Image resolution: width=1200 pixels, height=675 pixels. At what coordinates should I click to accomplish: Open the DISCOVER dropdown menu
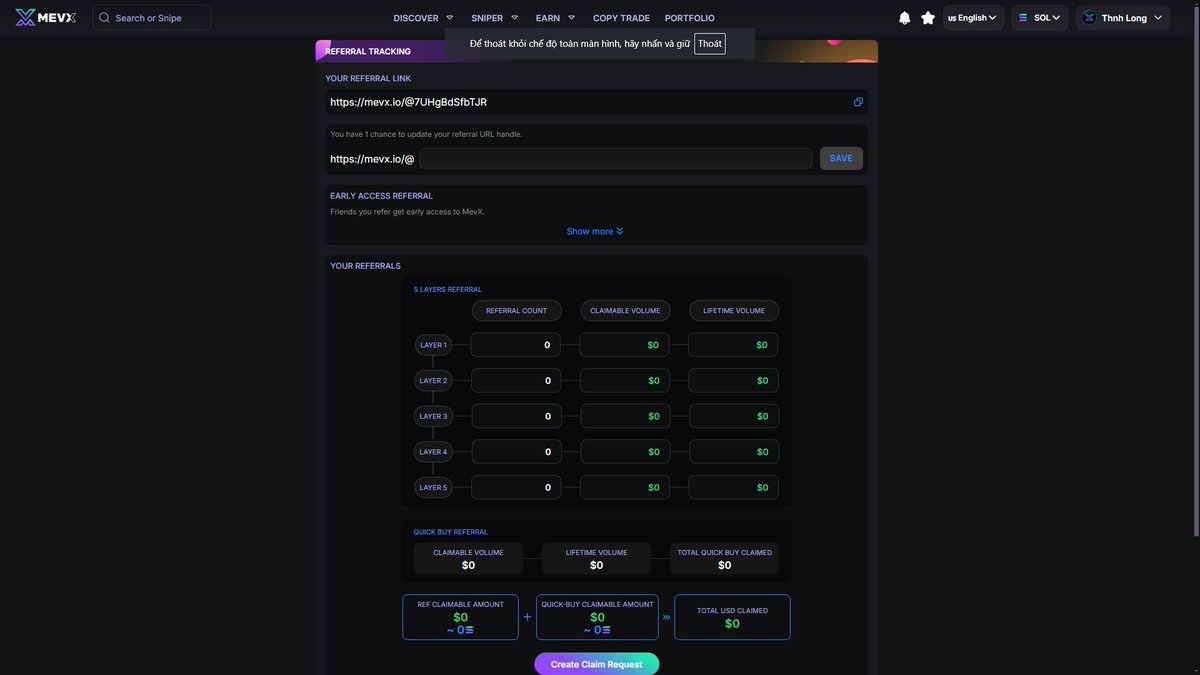tap(423, 18)
